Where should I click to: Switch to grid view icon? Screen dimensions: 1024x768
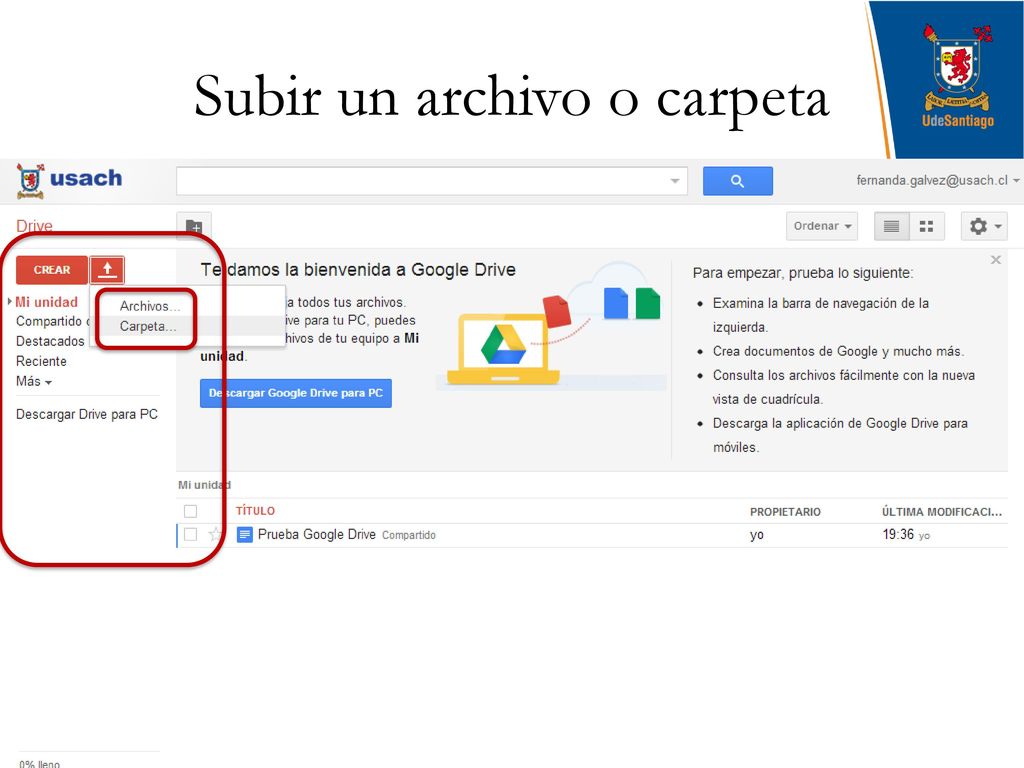coord(926,226)
